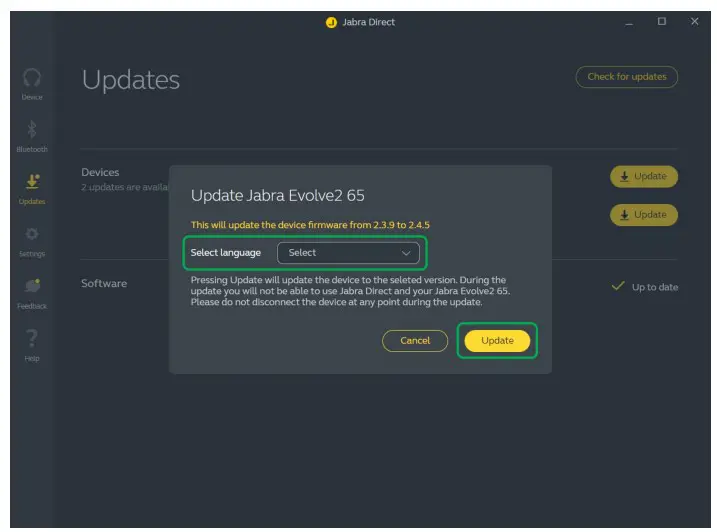Screen dimensions: 717x532
Task: Click the Devices section heading
Action: pyautogui.click(x=100, y=172)
